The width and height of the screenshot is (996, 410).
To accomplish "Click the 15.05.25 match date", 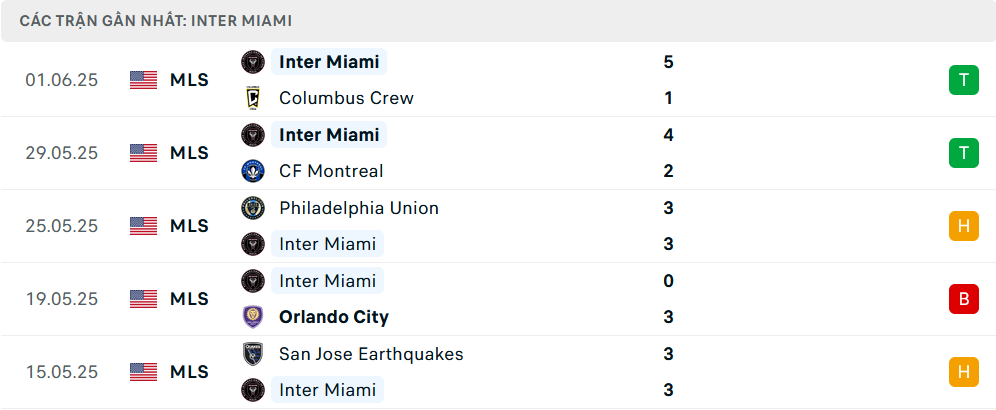I will 62,372.
